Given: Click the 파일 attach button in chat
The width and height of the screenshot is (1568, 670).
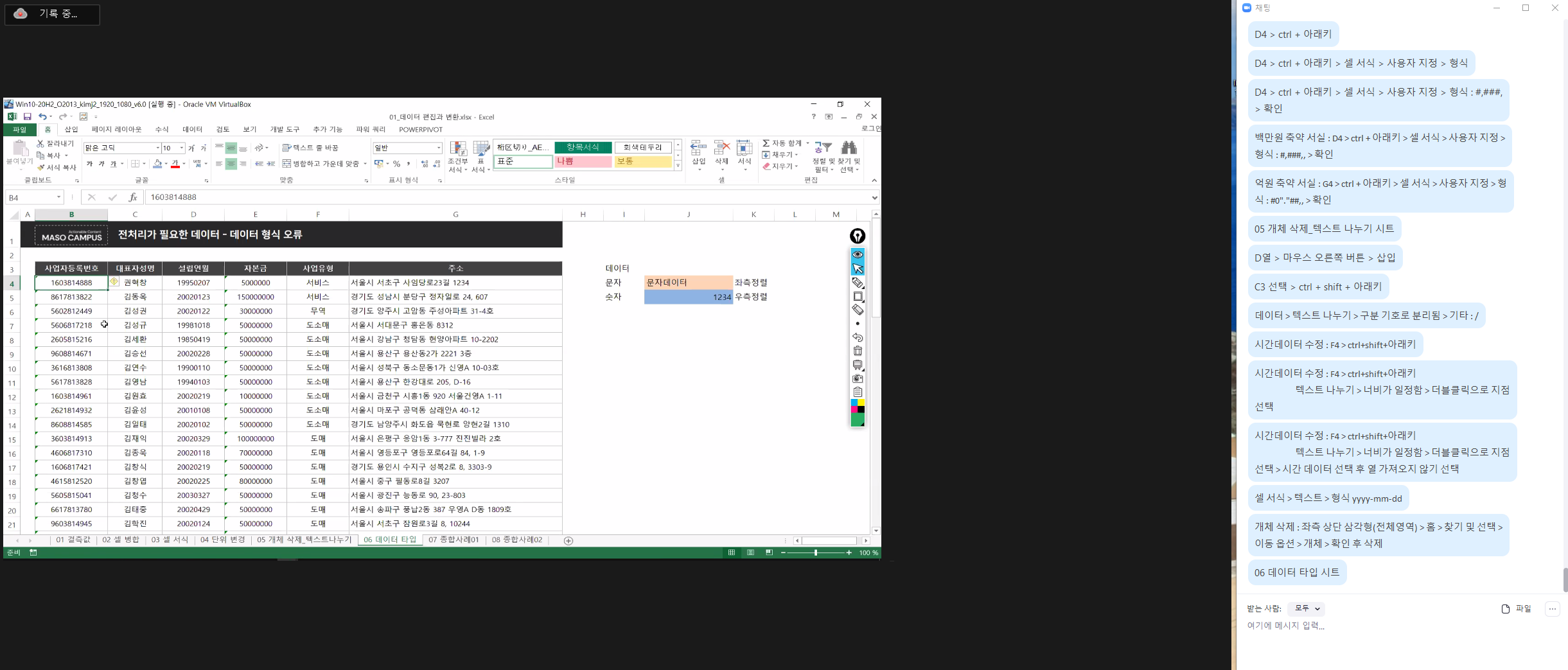Looking at the screenshot, I should tap(1517, 608).
